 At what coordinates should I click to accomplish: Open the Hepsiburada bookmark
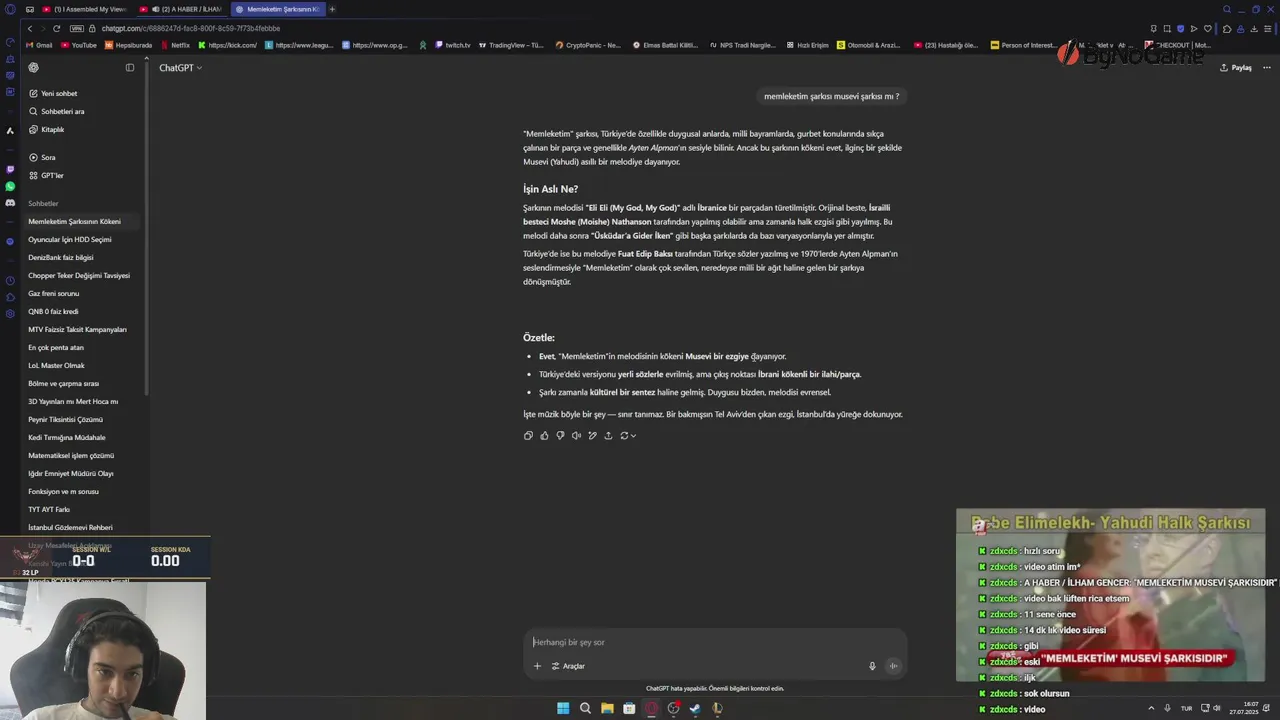(128, 45)
